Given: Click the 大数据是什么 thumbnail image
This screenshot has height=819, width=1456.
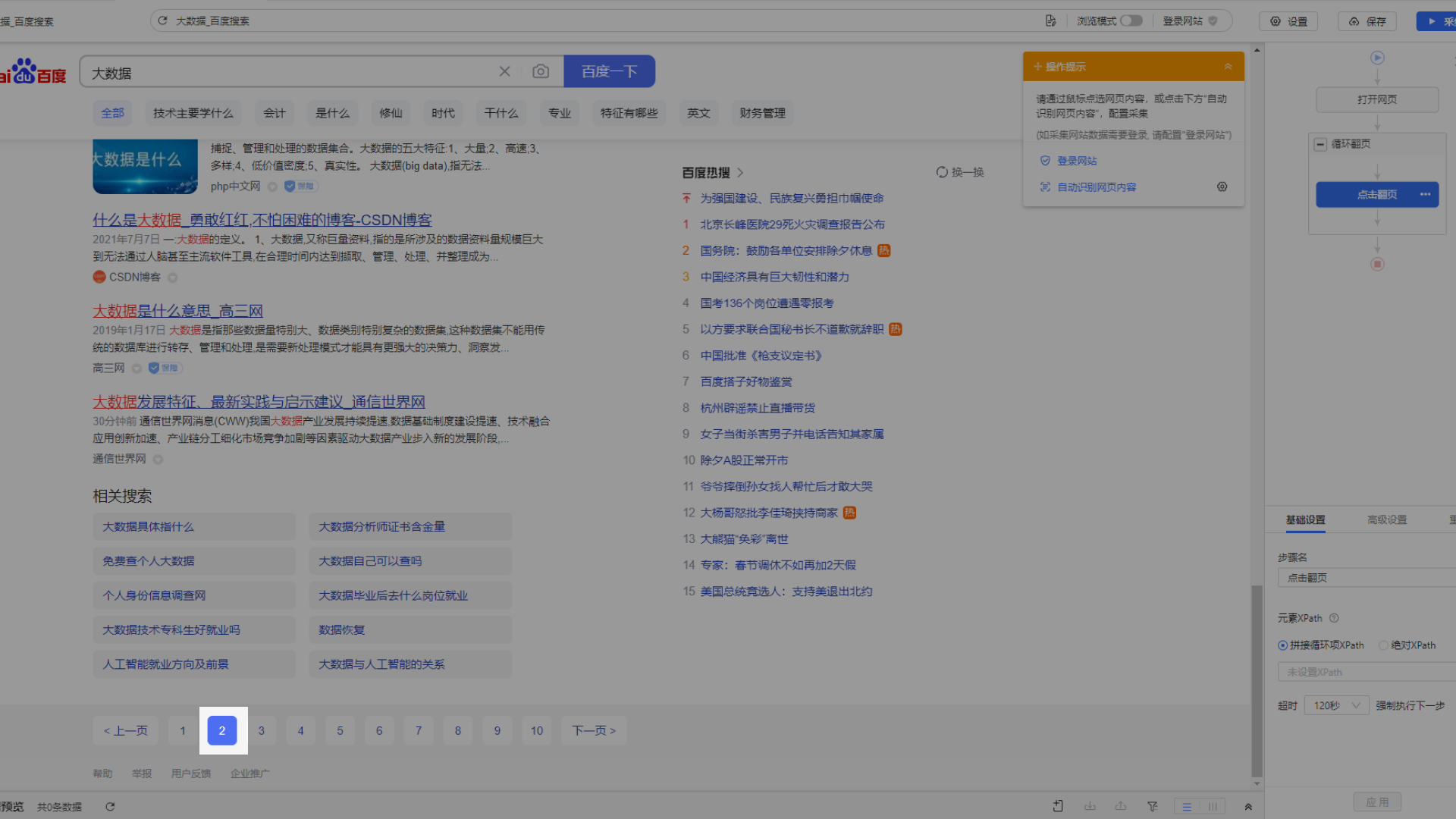Looking at the screenshot, I should click(x=145, y=166).
